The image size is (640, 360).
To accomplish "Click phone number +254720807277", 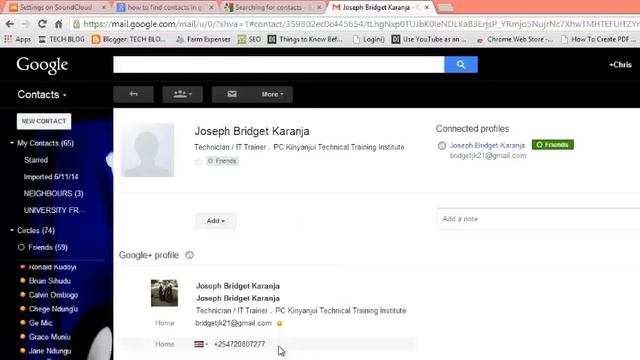I will 239,344.
